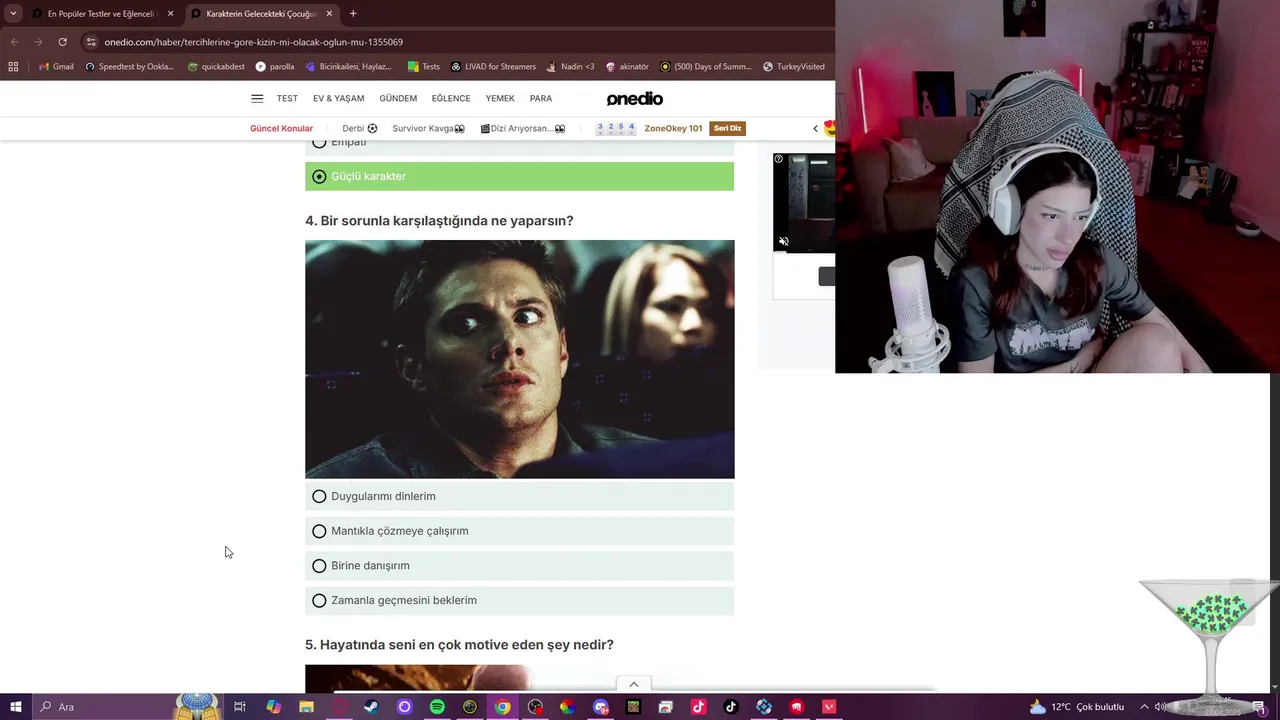Reload the page with refresh icon
The height and width of the screenshot is (720, 1280).
click(x=62, y=42)
